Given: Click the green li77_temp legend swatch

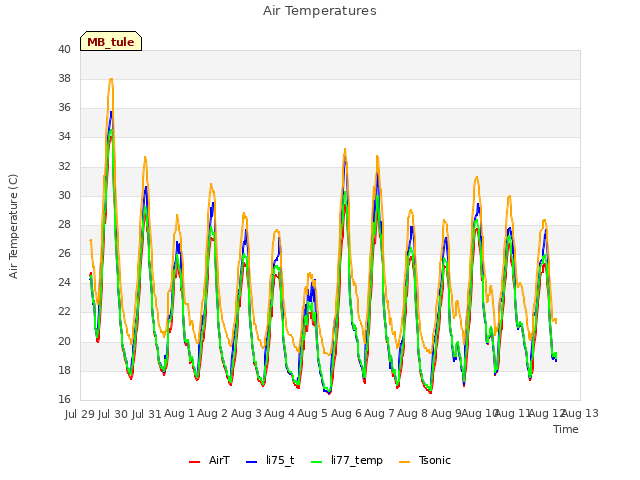Looking at the screenshot, I should [x=317, y=462].
